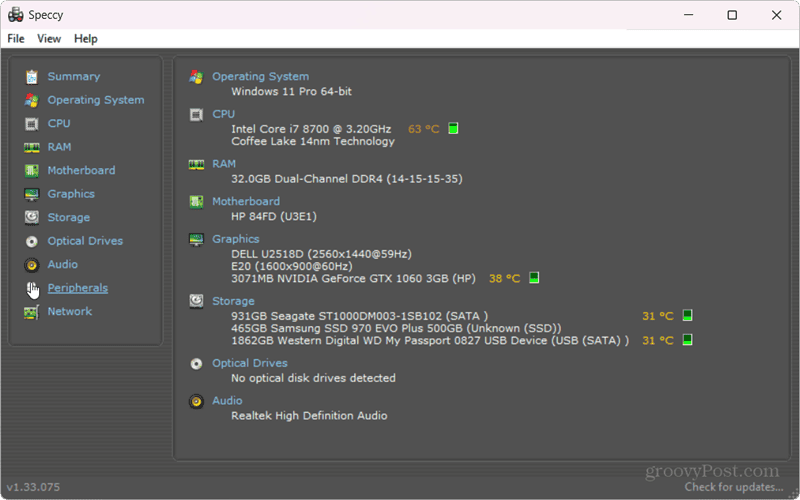The image size is (800, 500).
Task: Open Optical Drives section in sidebar
Action: coord(85,241)
